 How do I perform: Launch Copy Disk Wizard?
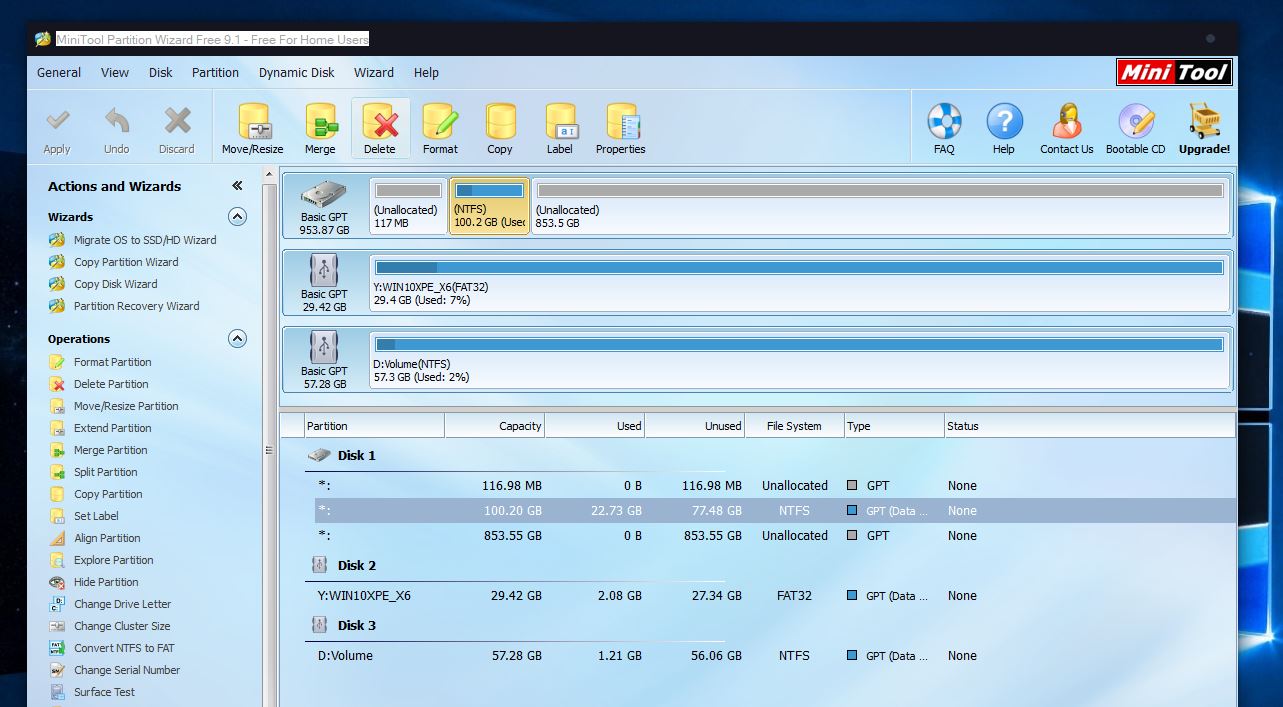116,284
